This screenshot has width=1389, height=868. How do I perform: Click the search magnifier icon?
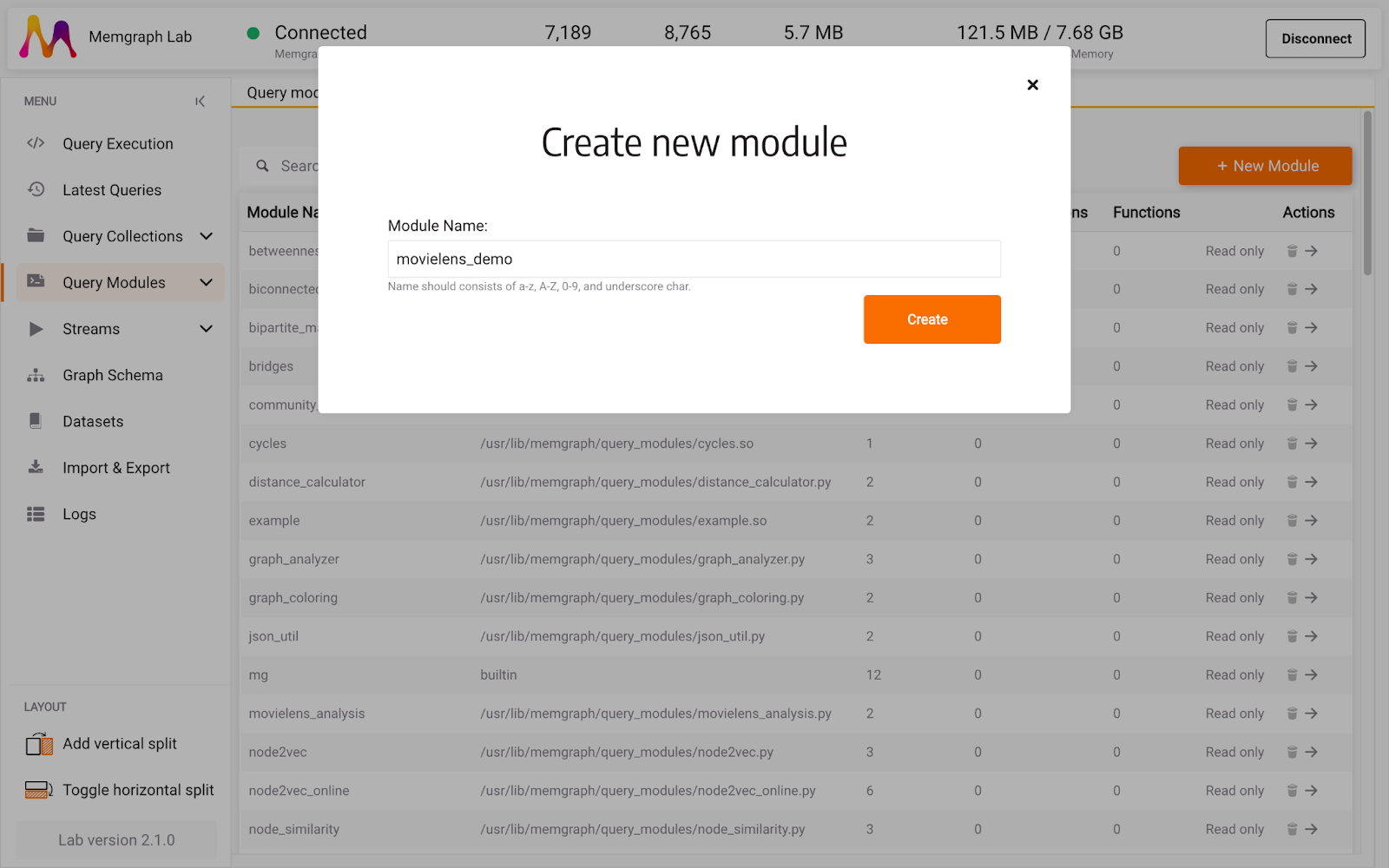[x=262, y=166]
